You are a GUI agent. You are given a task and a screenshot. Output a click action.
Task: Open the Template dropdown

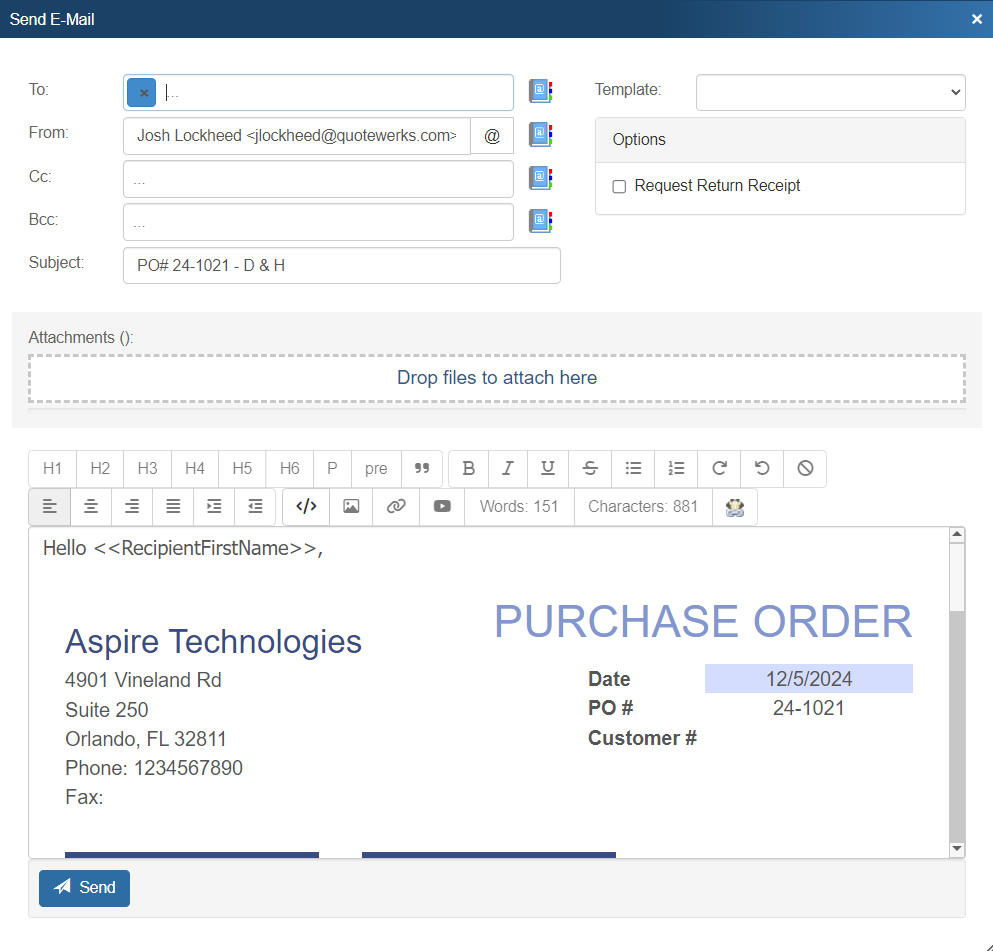(830, 92)
